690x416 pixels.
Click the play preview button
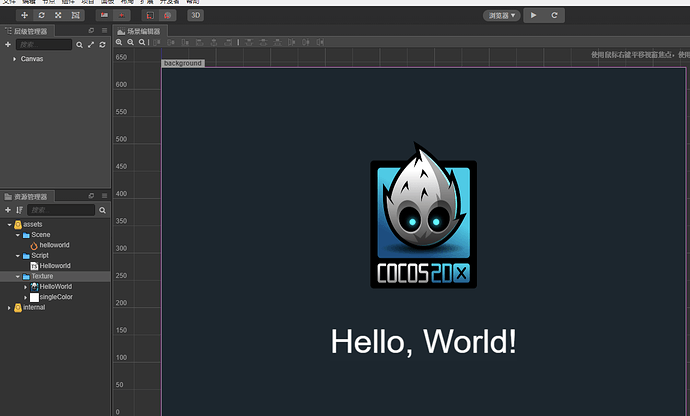click(x=533, y=15)
